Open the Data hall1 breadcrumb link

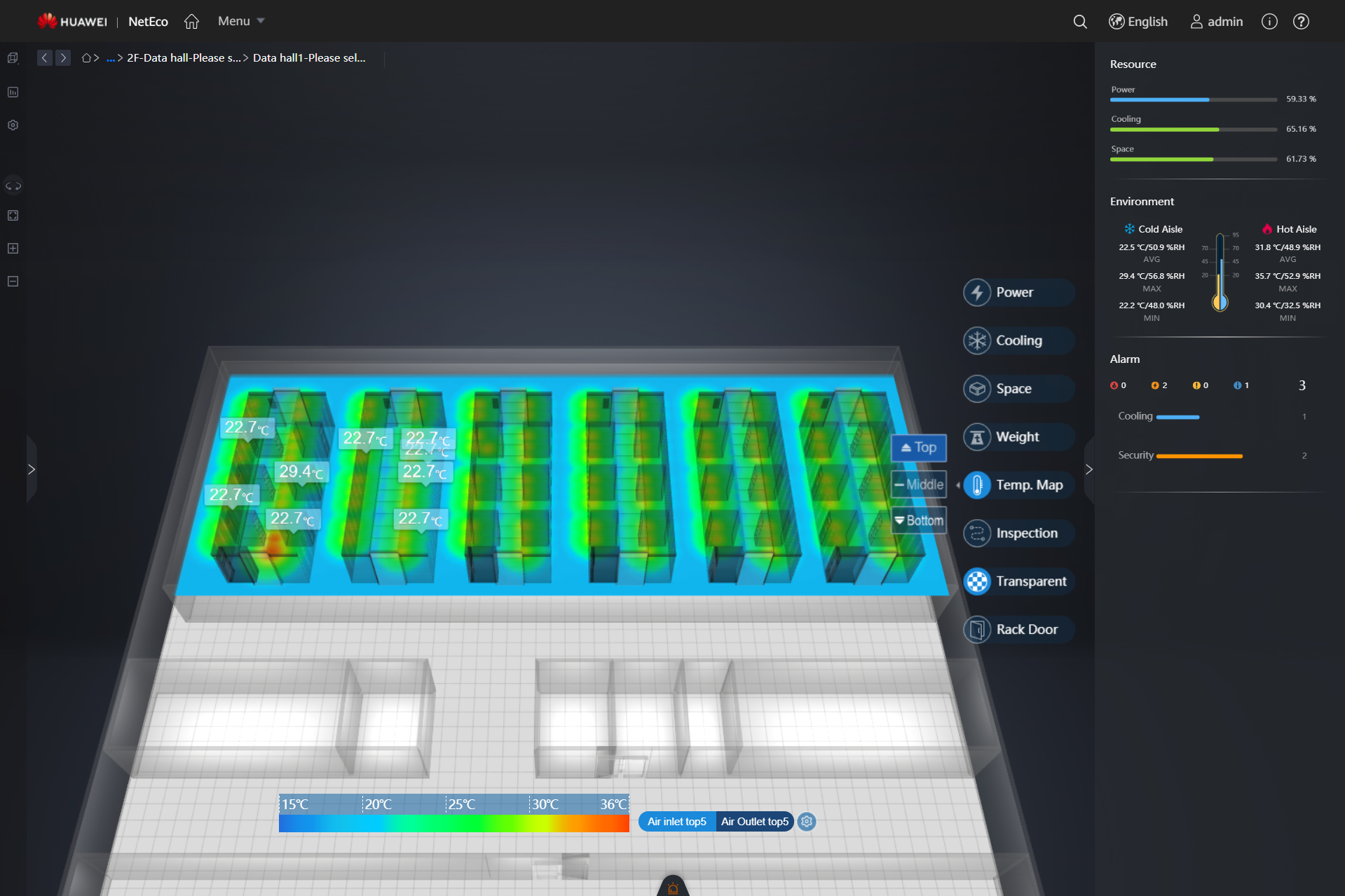[x=309, y=57]
